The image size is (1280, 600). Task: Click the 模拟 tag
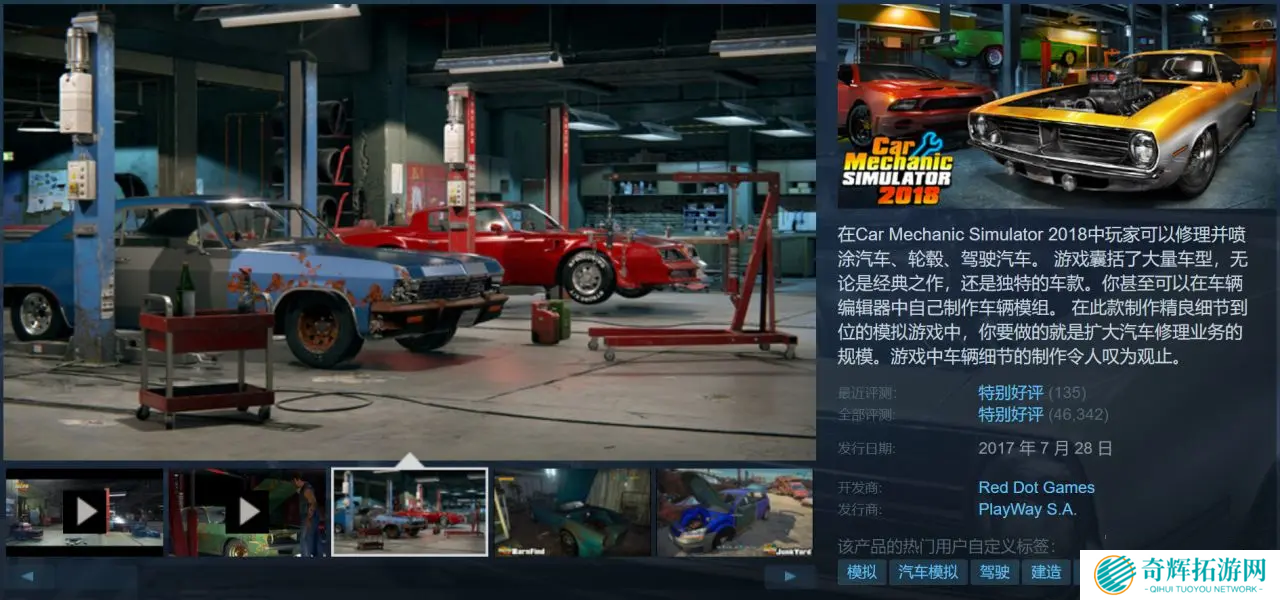[x=861, y=572]
